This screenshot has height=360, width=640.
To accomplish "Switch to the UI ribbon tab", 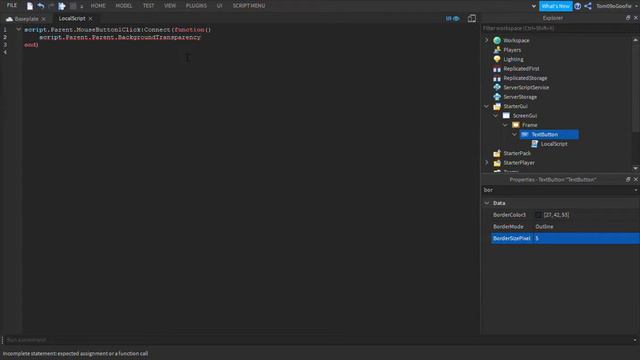I will pos(220,6).
